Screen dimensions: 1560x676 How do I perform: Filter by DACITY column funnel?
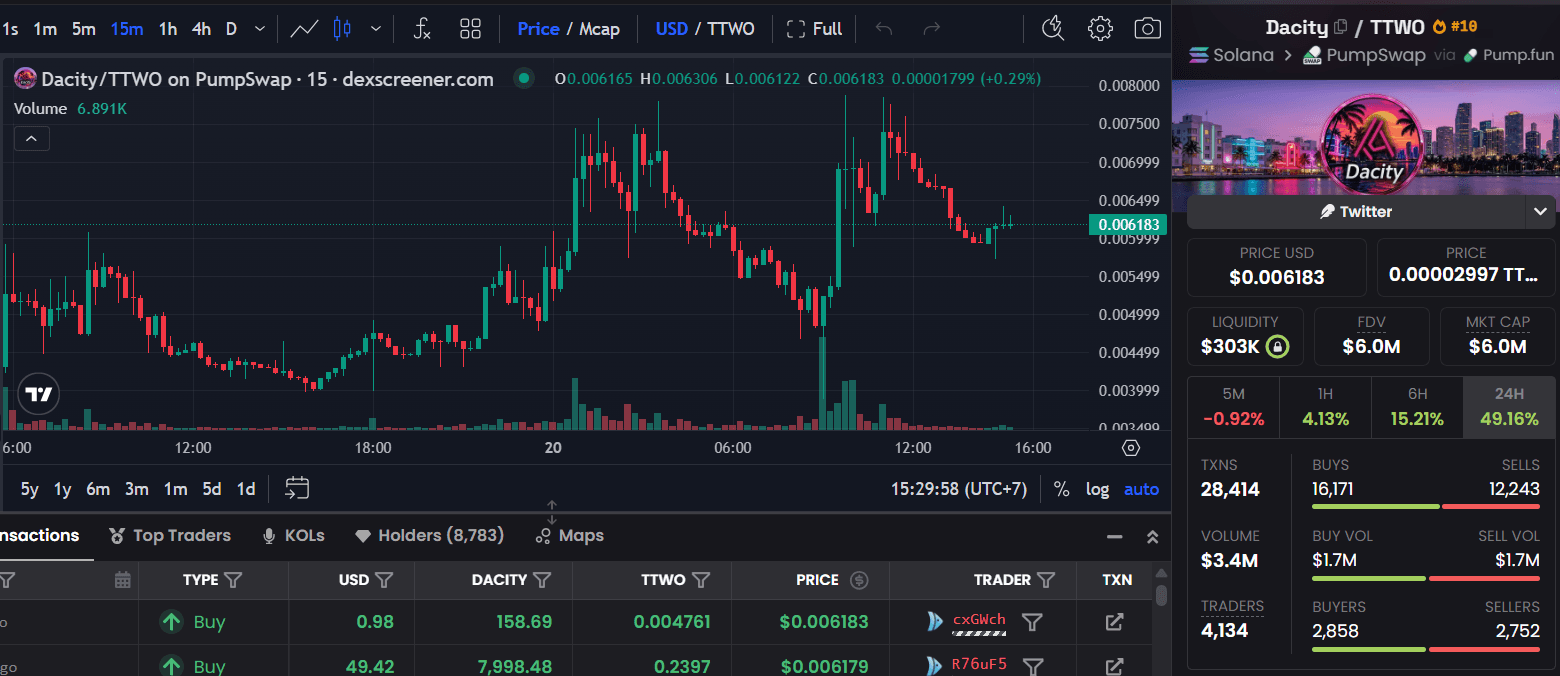[x=542, y=580]
